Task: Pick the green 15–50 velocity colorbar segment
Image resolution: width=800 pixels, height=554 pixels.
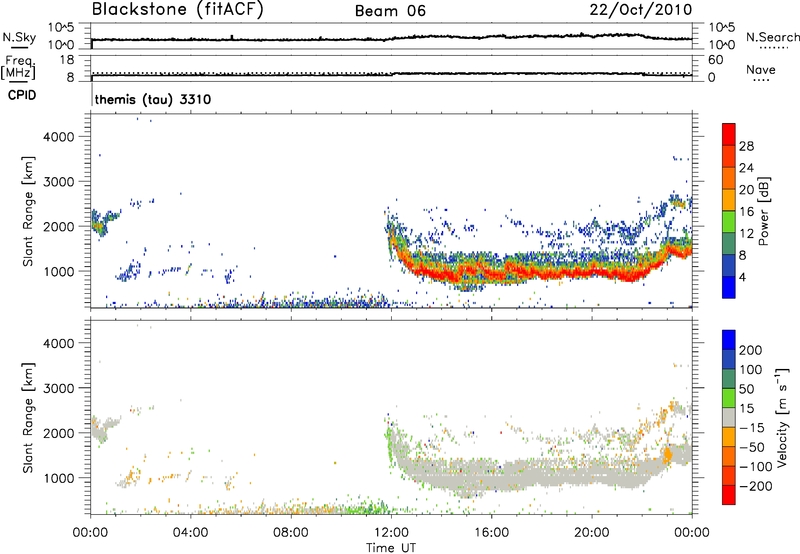Action: click(x=729, y=398)
